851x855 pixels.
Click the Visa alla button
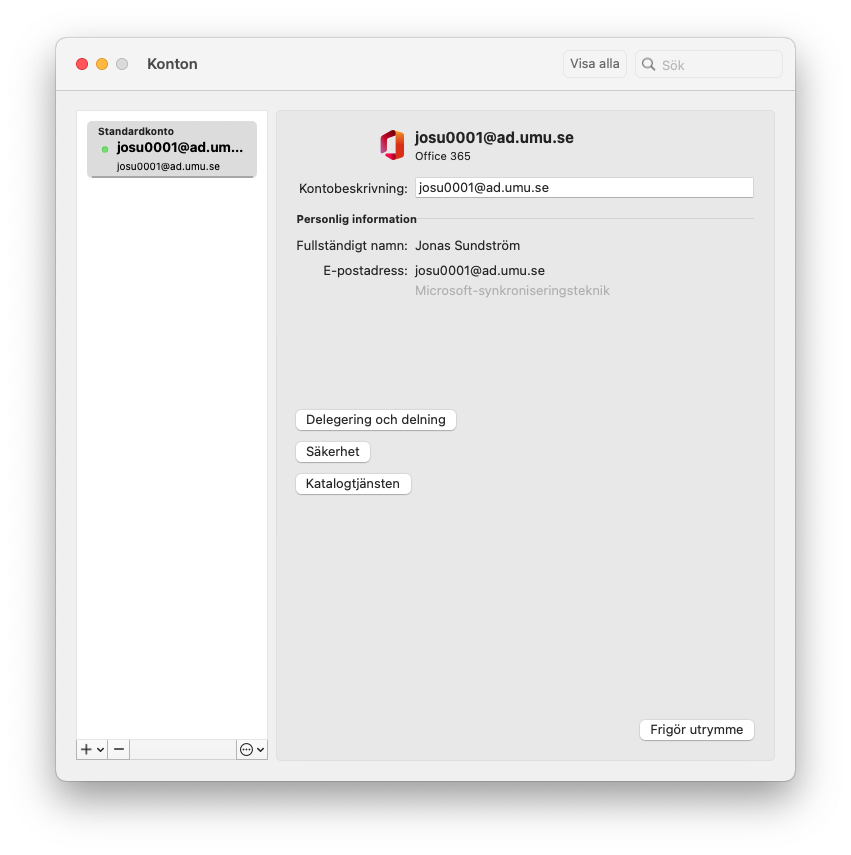[595, 64]
